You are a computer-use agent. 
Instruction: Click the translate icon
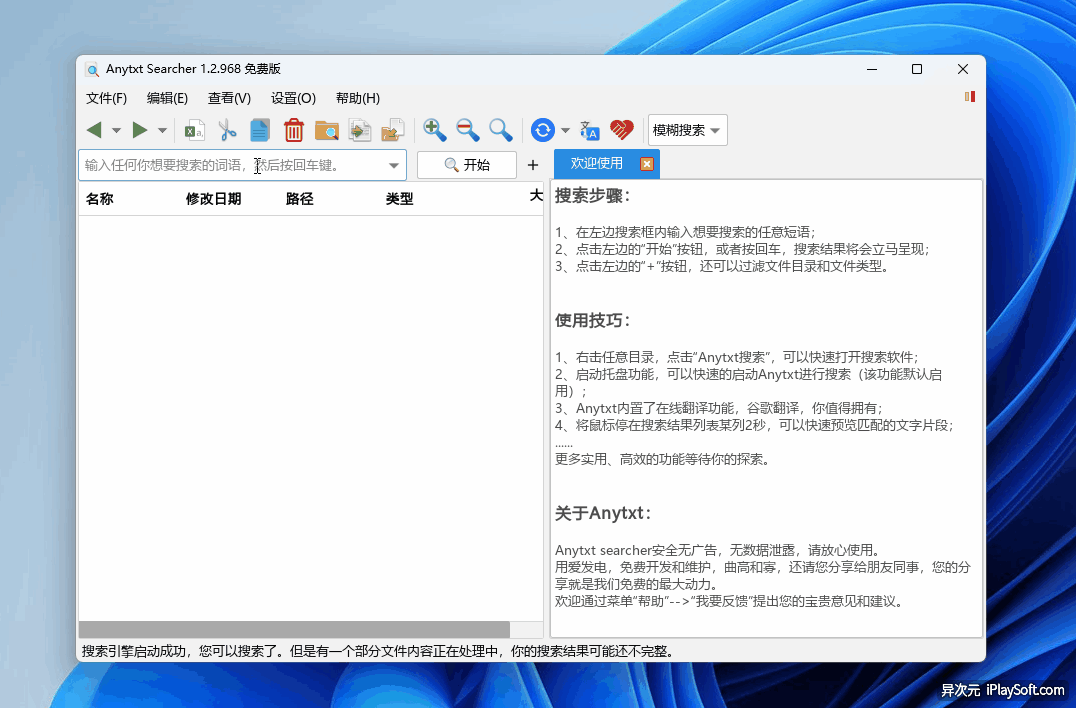(x=589, y=130)
